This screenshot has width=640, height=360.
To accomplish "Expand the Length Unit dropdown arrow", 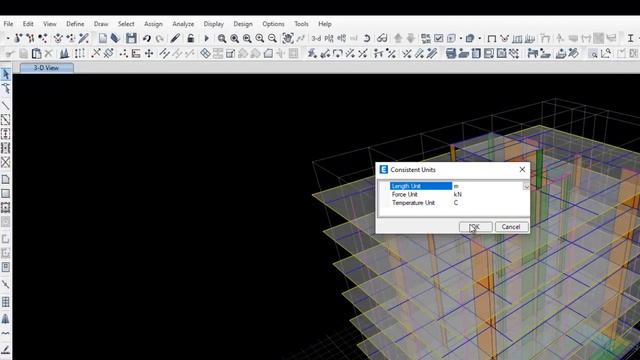I will click(x=526, y=186).
